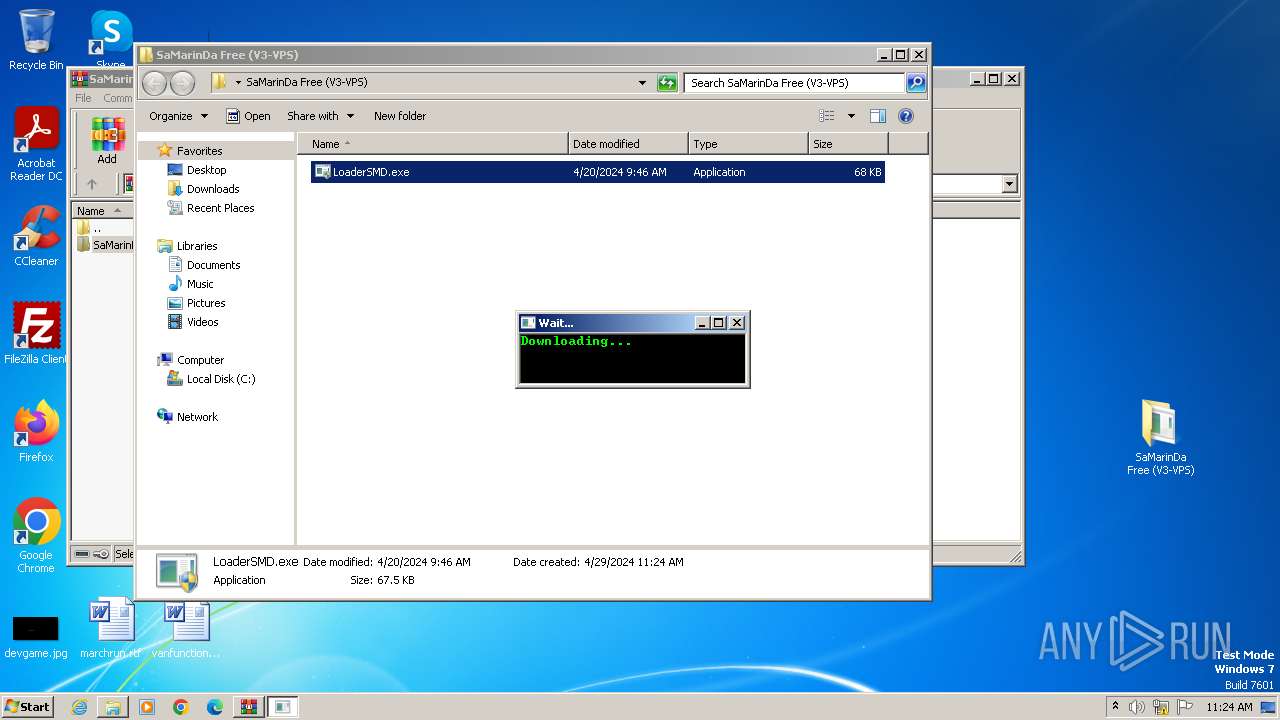The width and height of the screenshot is (1280, 720).
Task: Click the search magnifier icon in Explorer
Action: click(915, 83)
